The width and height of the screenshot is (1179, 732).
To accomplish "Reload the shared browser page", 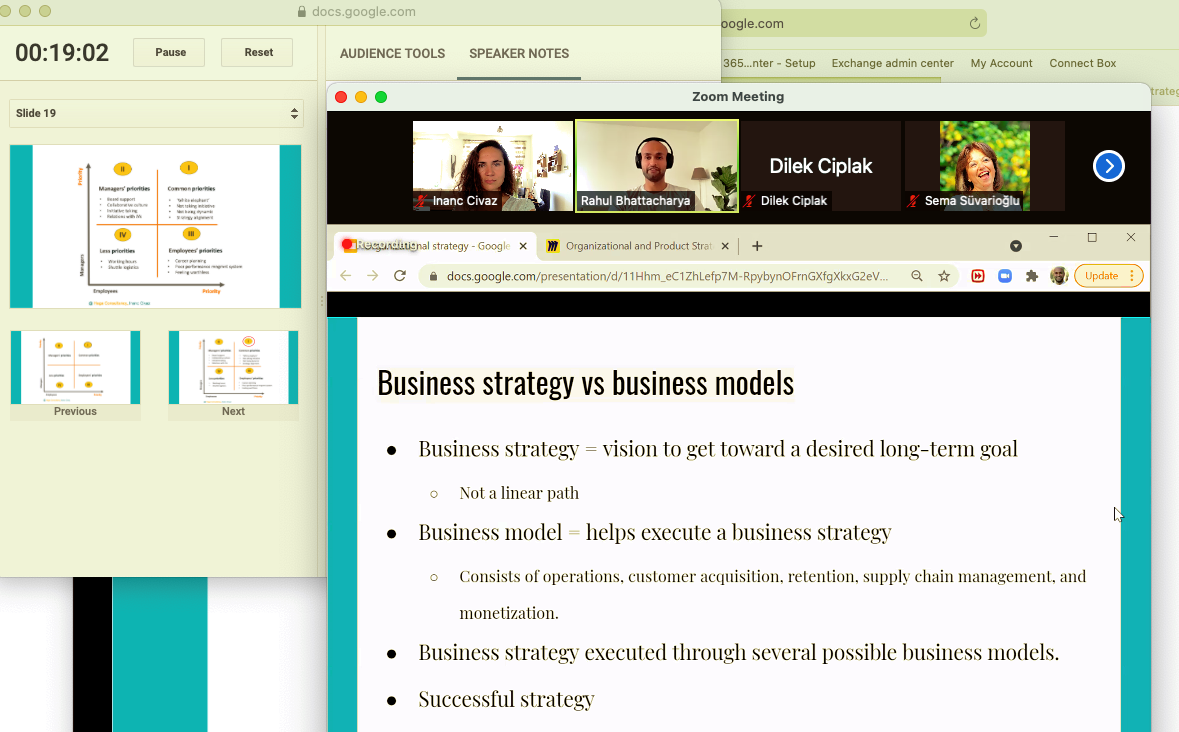I will [400, 276].
